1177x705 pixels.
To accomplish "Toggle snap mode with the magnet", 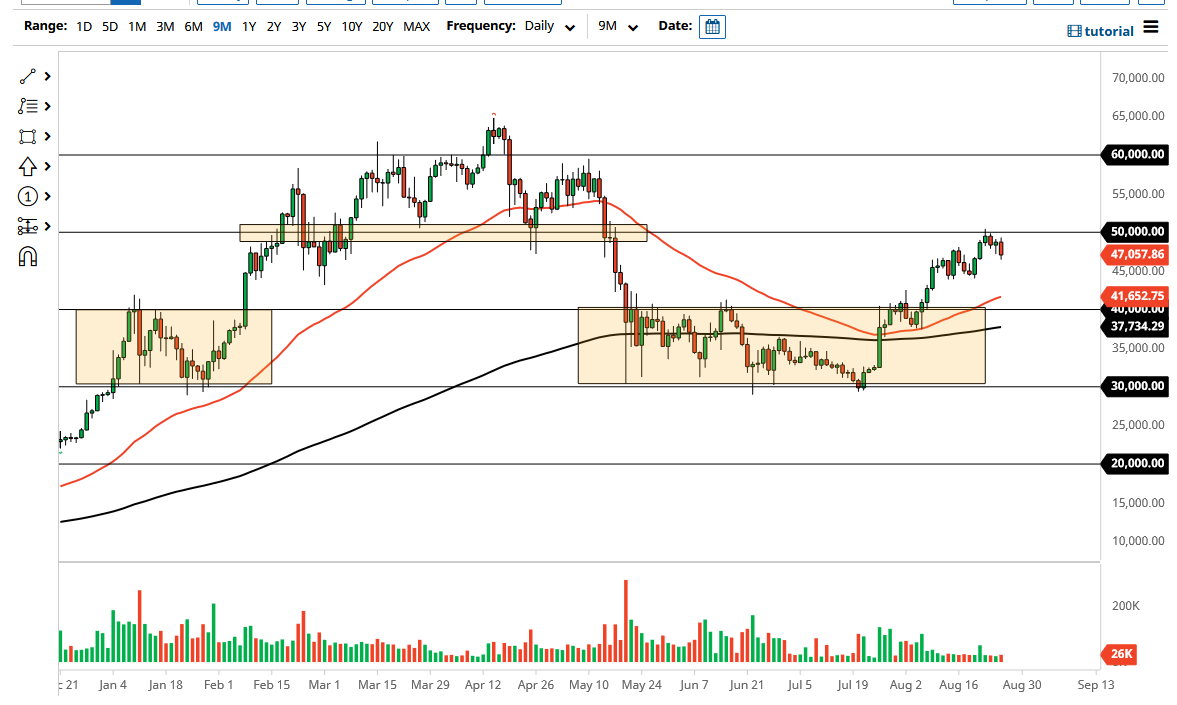I will (x=28, y=256).
